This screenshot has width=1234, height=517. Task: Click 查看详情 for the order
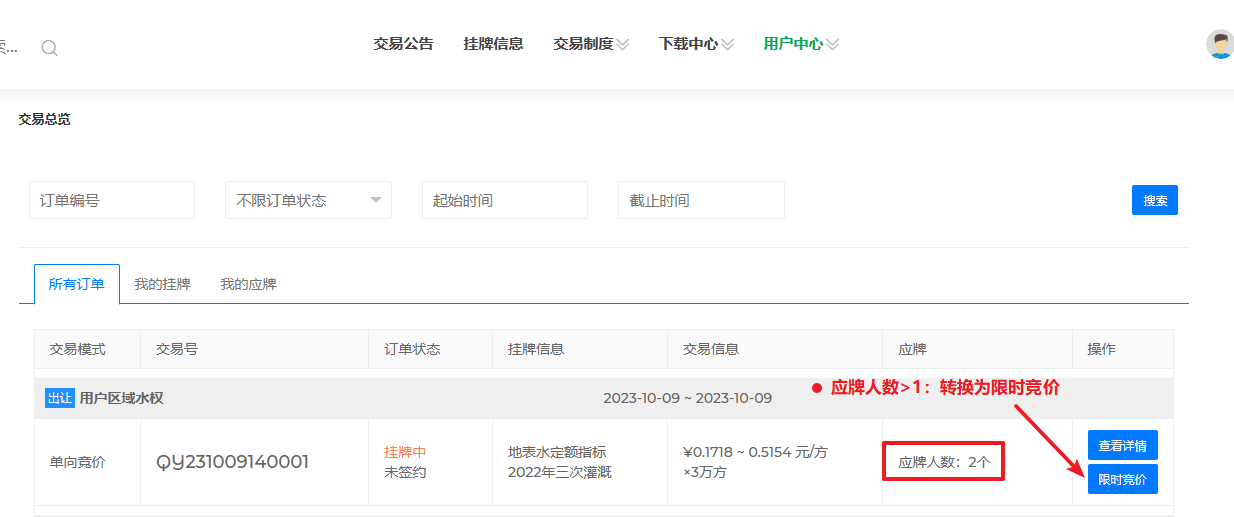(x=1122, y=445)
